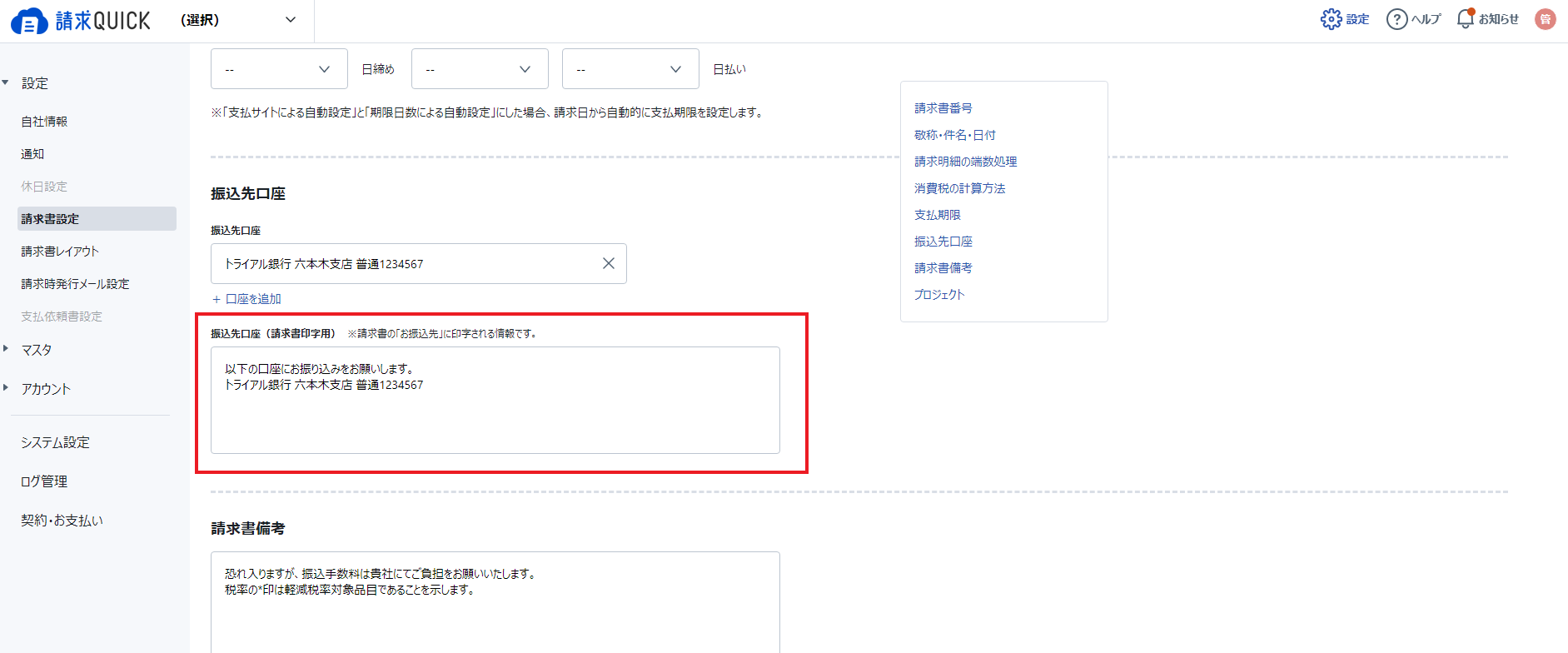Jump to 支払期限 section link
Image resolution: width=1568 pixels, height=653 pixels.
click(x=937, y=215)
